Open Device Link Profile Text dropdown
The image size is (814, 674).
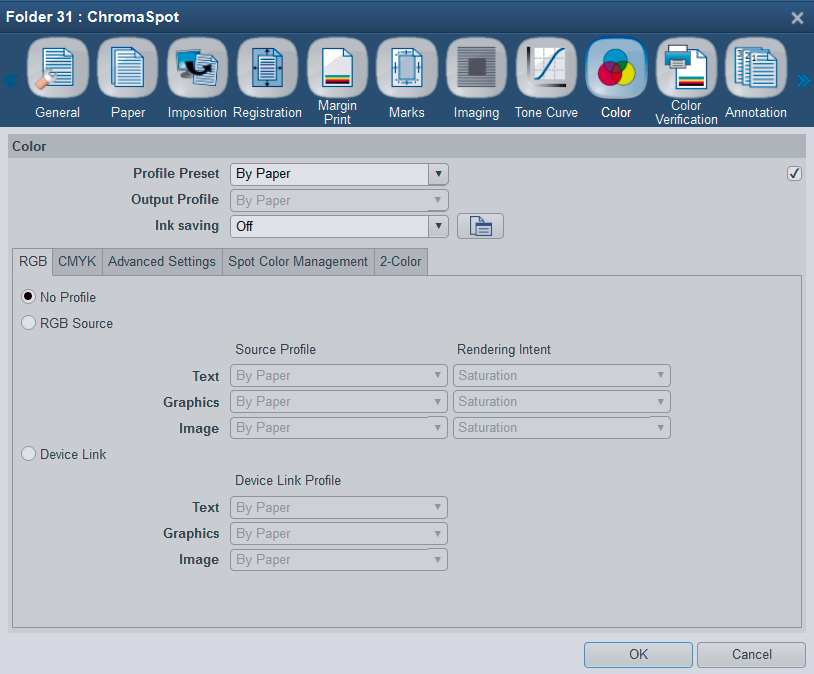(x=338, y=507)
